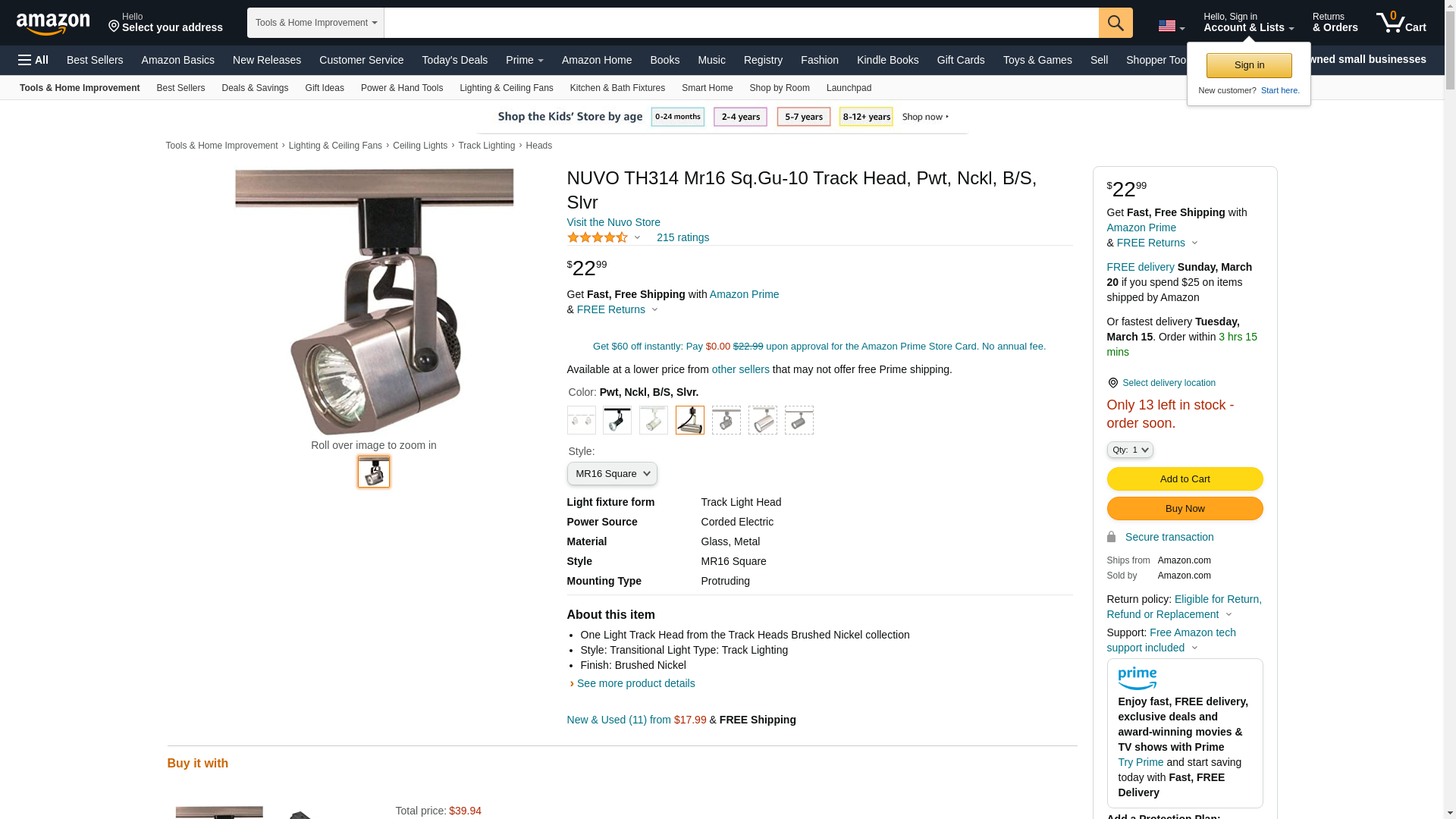Open the 215 ratings link
The height and width of the screenshot is (819, 1456).
[682, 237]
